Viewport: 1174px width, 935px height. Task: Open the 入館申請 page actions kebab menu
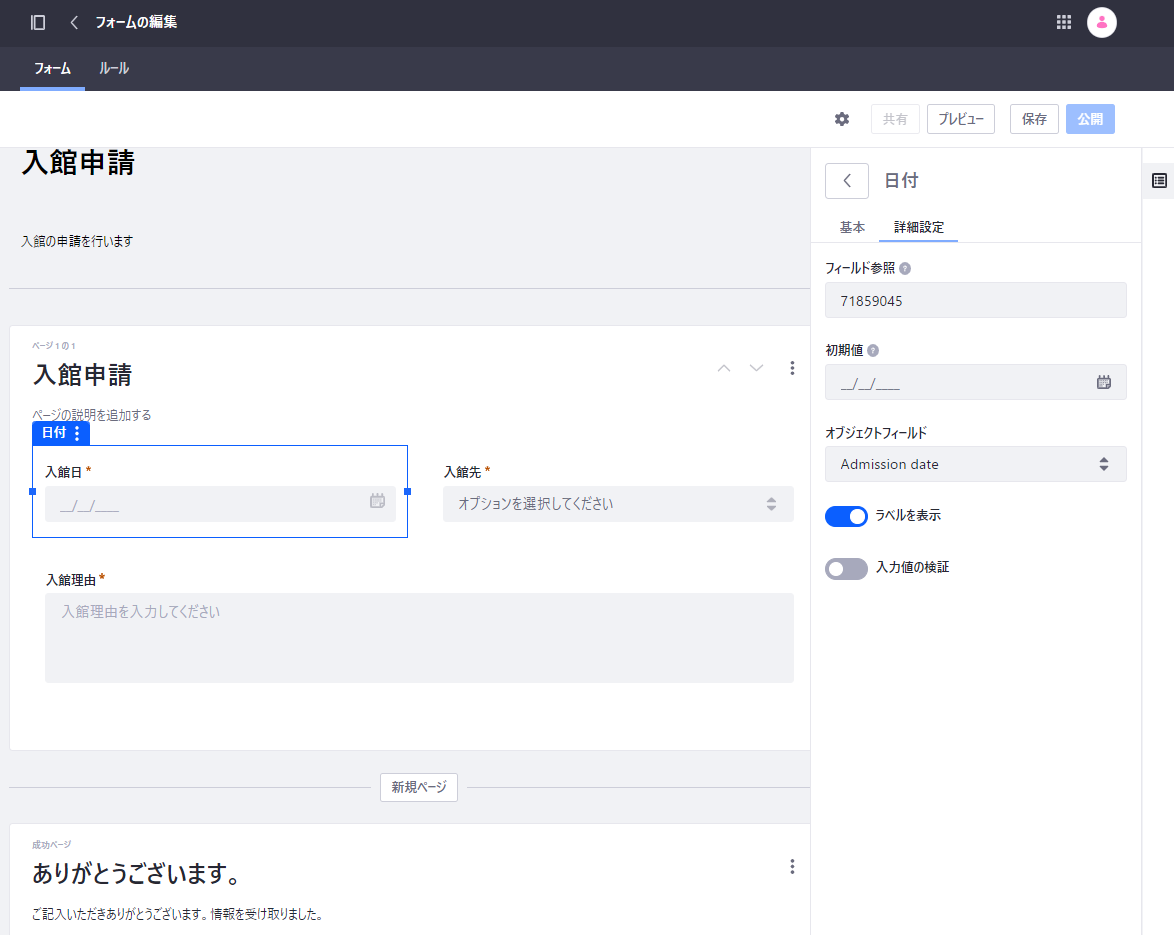792,368
